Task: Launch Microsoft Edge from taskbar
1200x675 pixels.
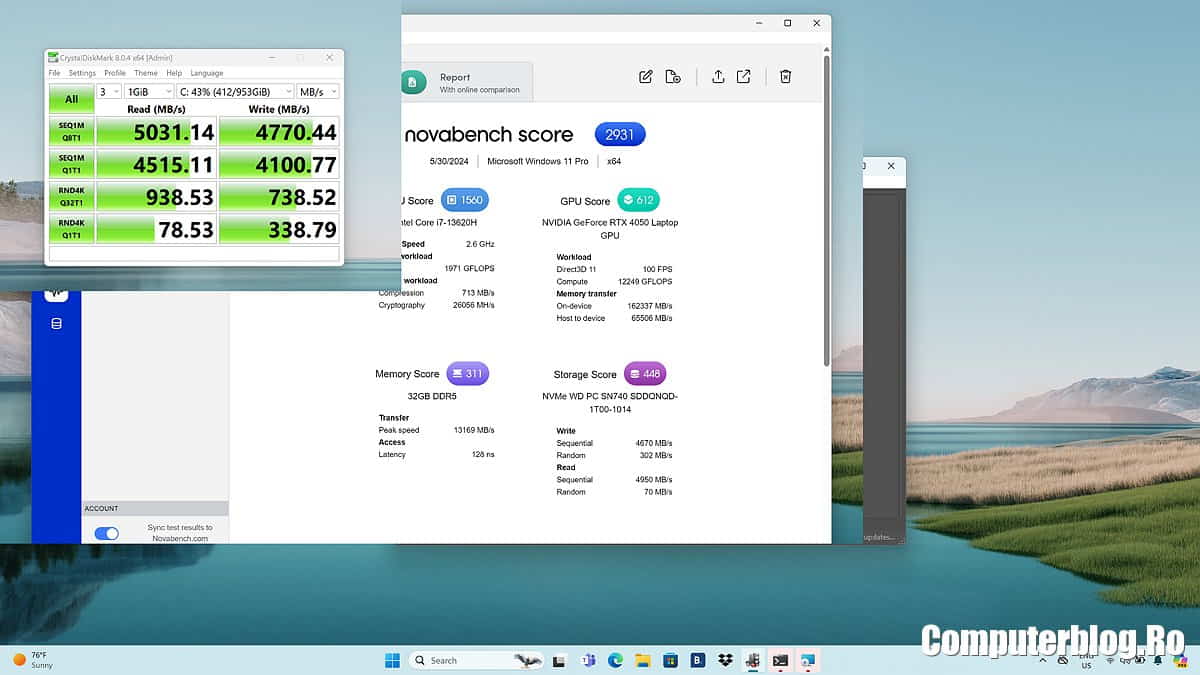Action: click(x=616, y=660)
